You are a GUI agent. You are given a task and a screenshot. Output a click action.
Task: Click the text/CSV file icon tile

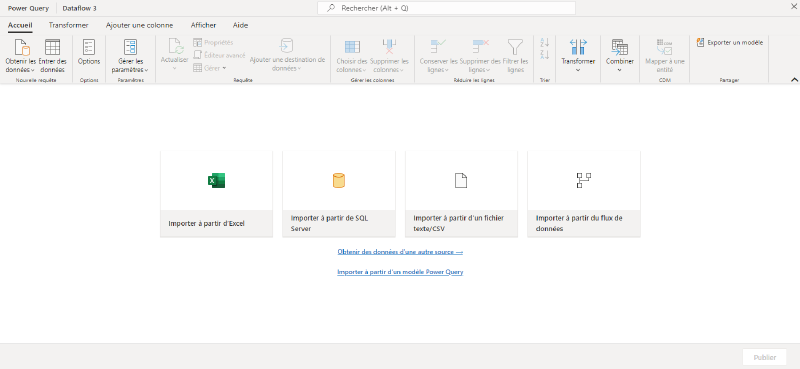click(461, 180)
